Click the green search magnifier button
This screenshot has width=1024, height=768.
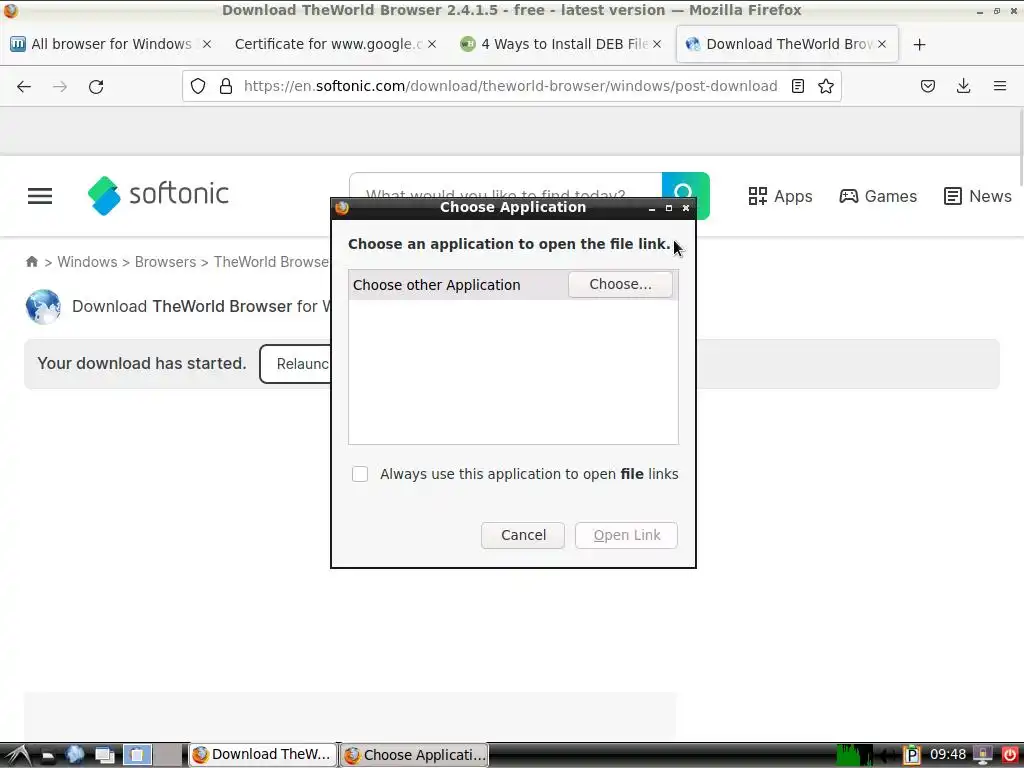pyautogui.click(x=685, y=196)
